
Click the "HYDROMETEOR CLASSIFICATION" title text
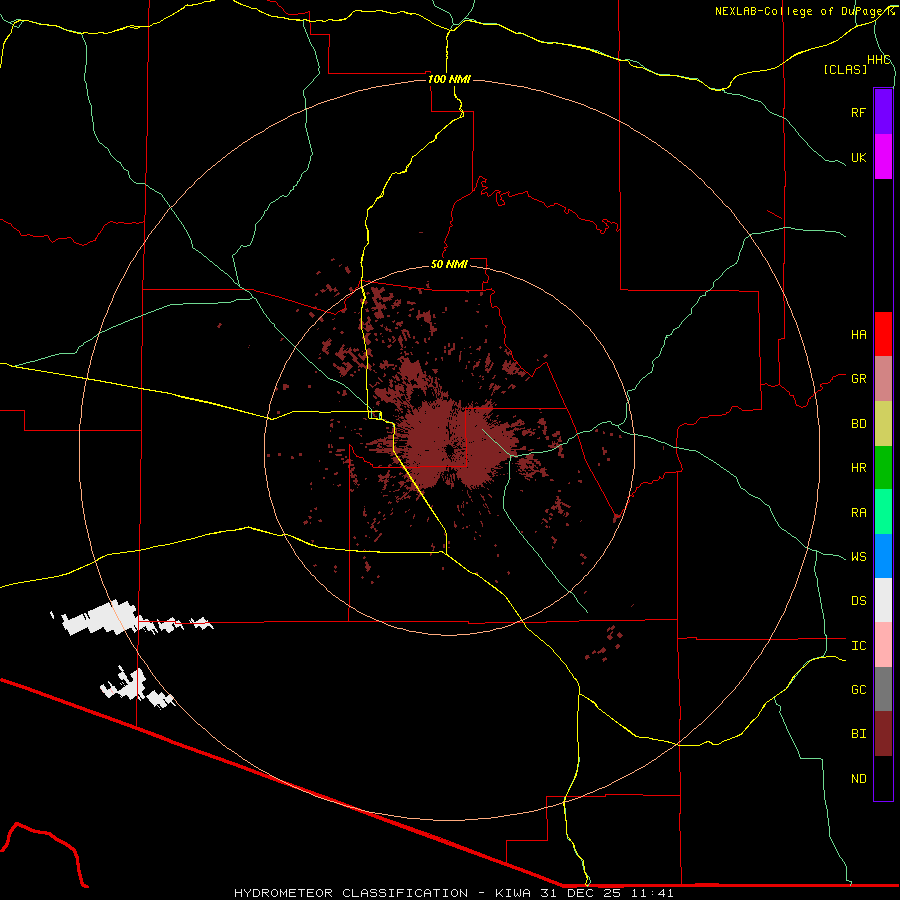click(x=351, y=893)
